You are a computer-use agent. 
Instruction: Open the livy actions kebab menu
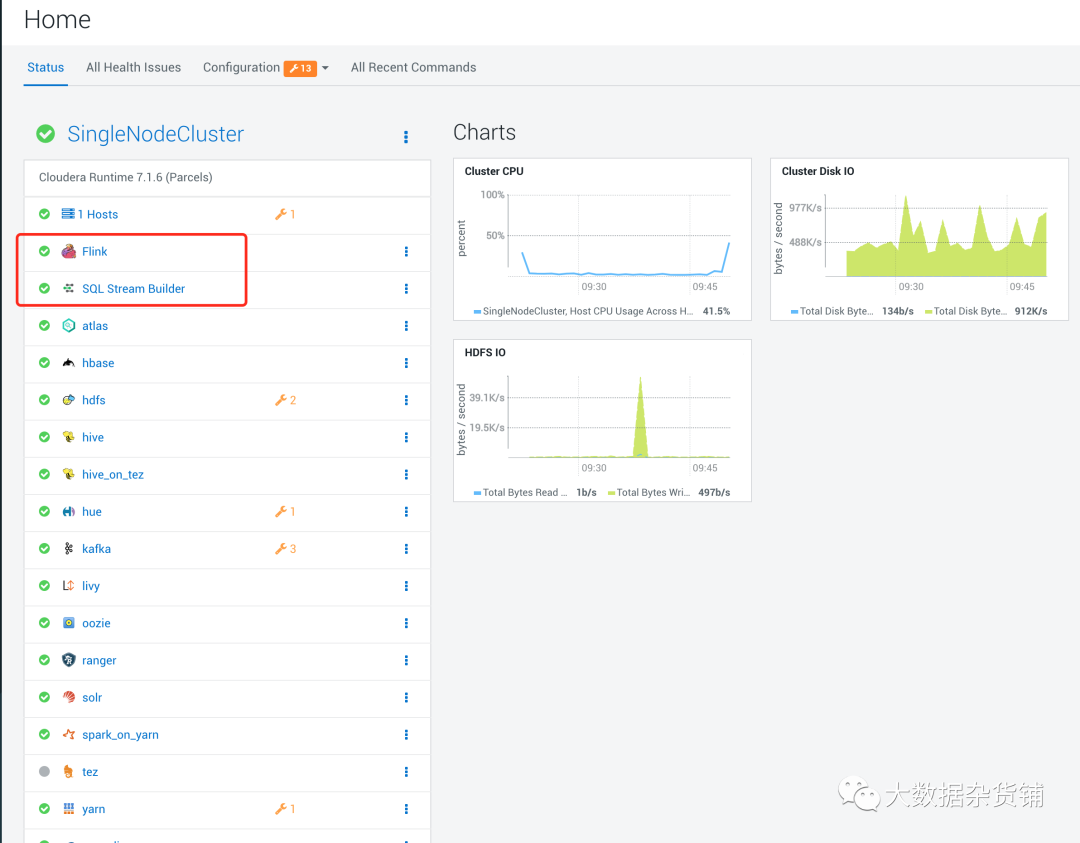tap(406, 586)
